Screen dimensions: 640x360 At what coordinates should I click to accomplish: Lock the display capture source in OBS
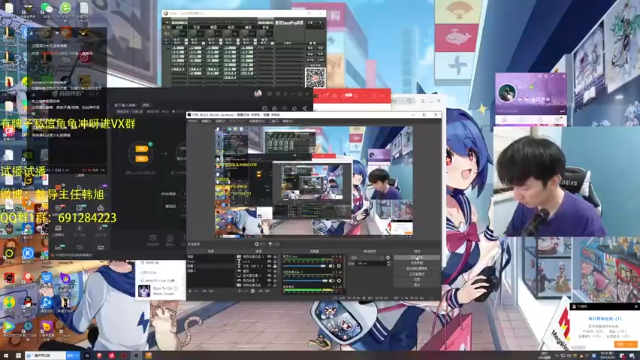[275, 276]
